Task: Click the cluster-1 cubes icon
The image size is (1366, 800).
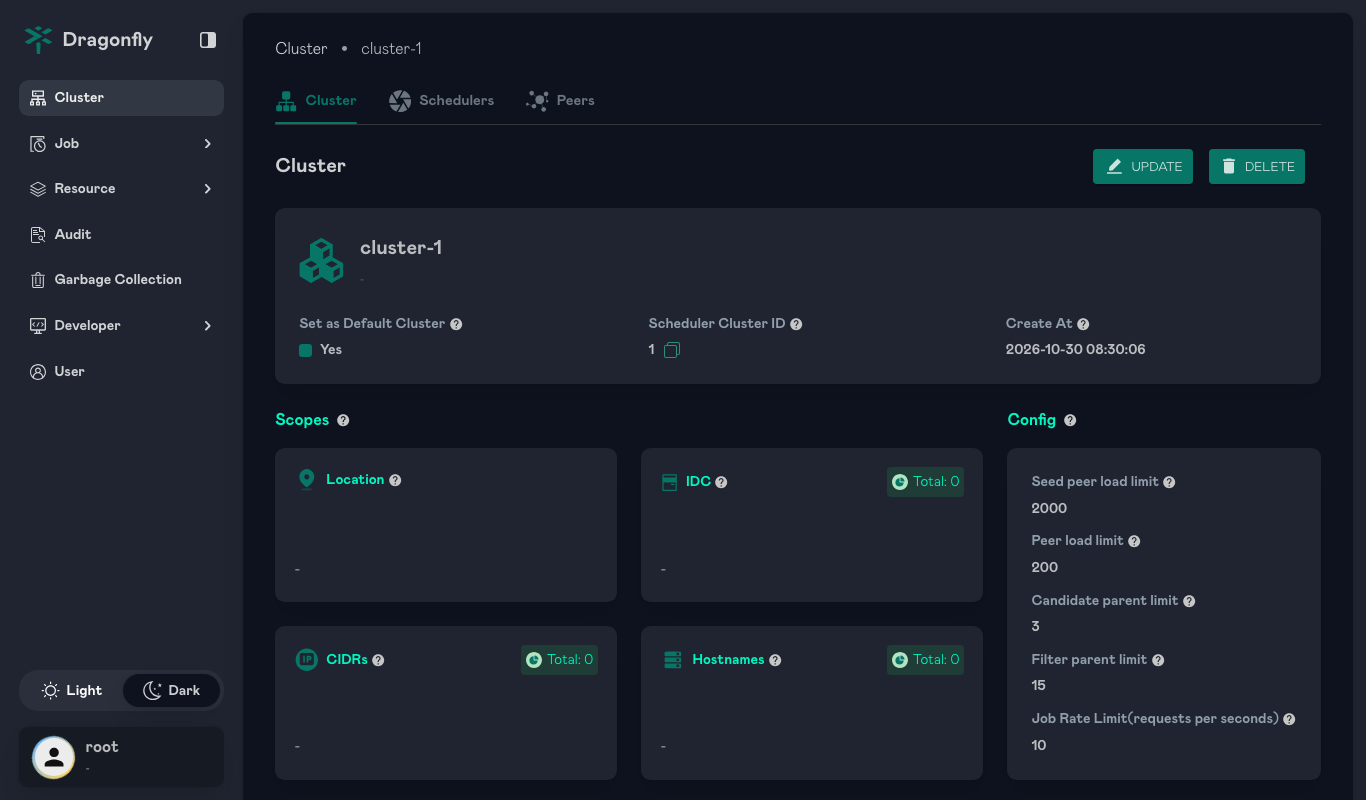Action: pos(321,260)
